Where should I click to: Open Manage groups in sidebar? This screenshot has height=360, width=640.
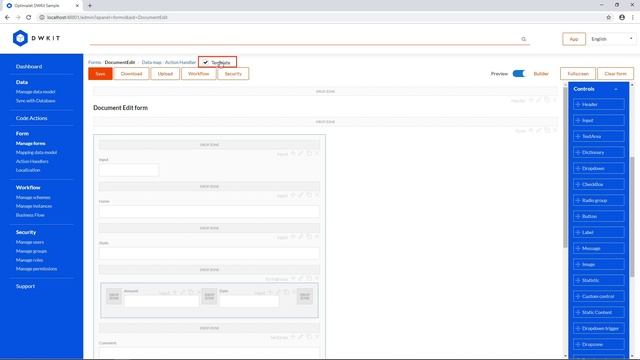(31, 251)
